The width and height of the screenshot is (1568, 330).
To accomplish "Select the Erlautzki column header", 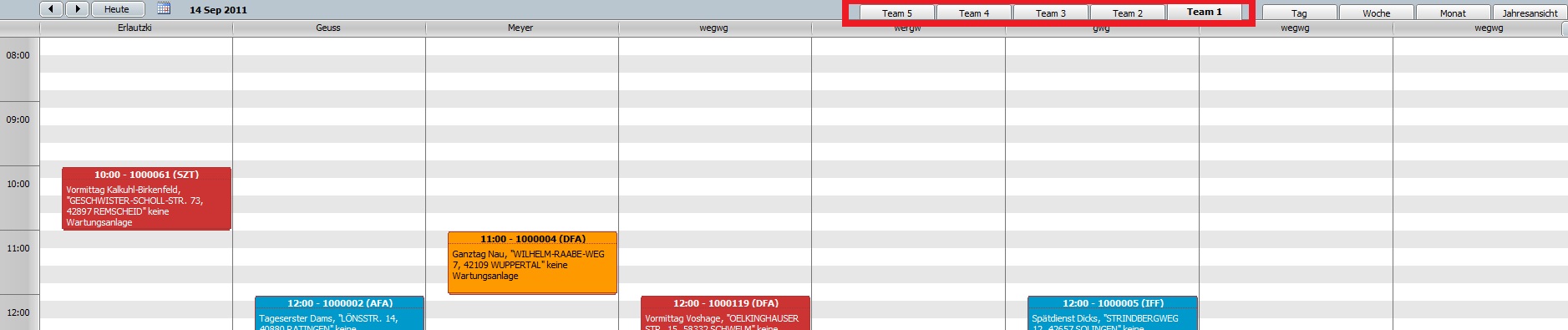I will point(135,28).
